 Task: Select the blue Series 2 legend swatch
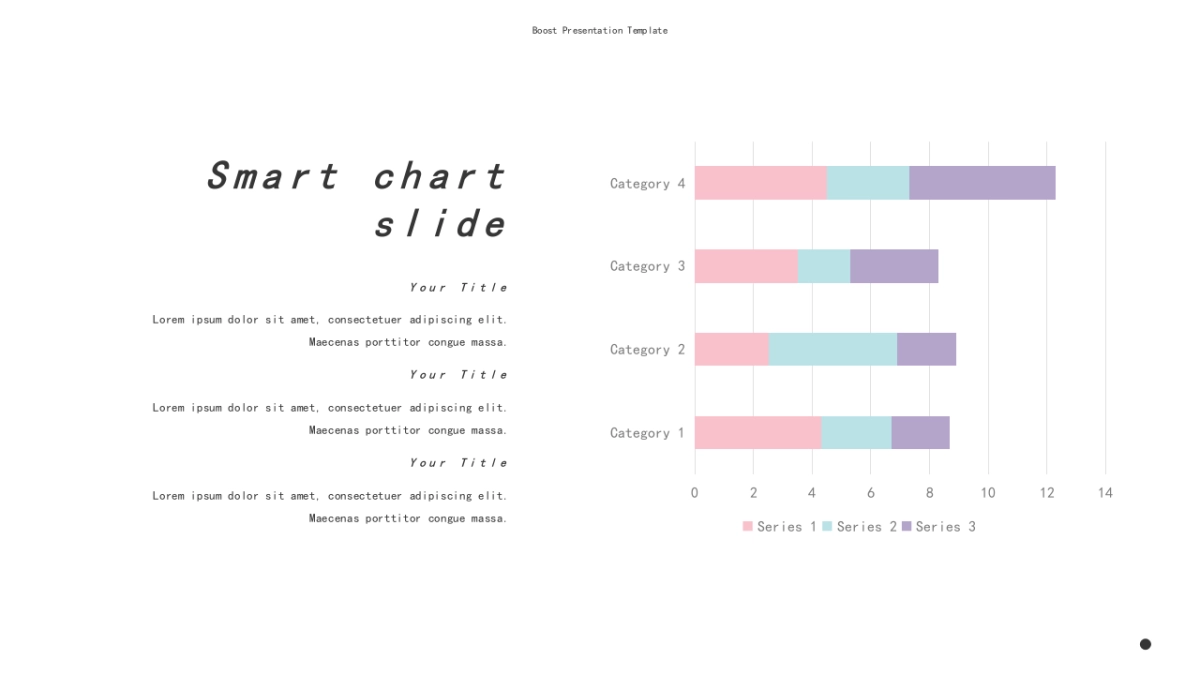click(x=828, y=526)
